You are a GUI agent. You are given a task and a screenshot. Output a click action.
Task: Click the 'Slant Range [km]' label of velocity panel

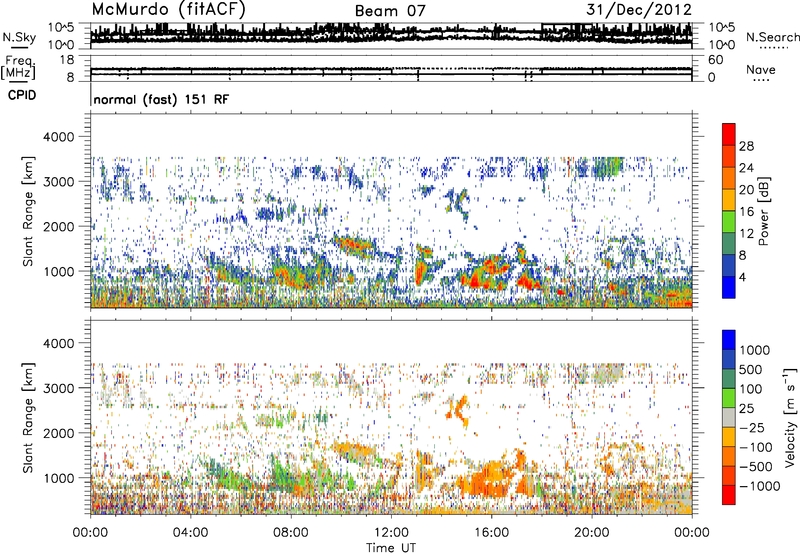(x=28, y=418)
